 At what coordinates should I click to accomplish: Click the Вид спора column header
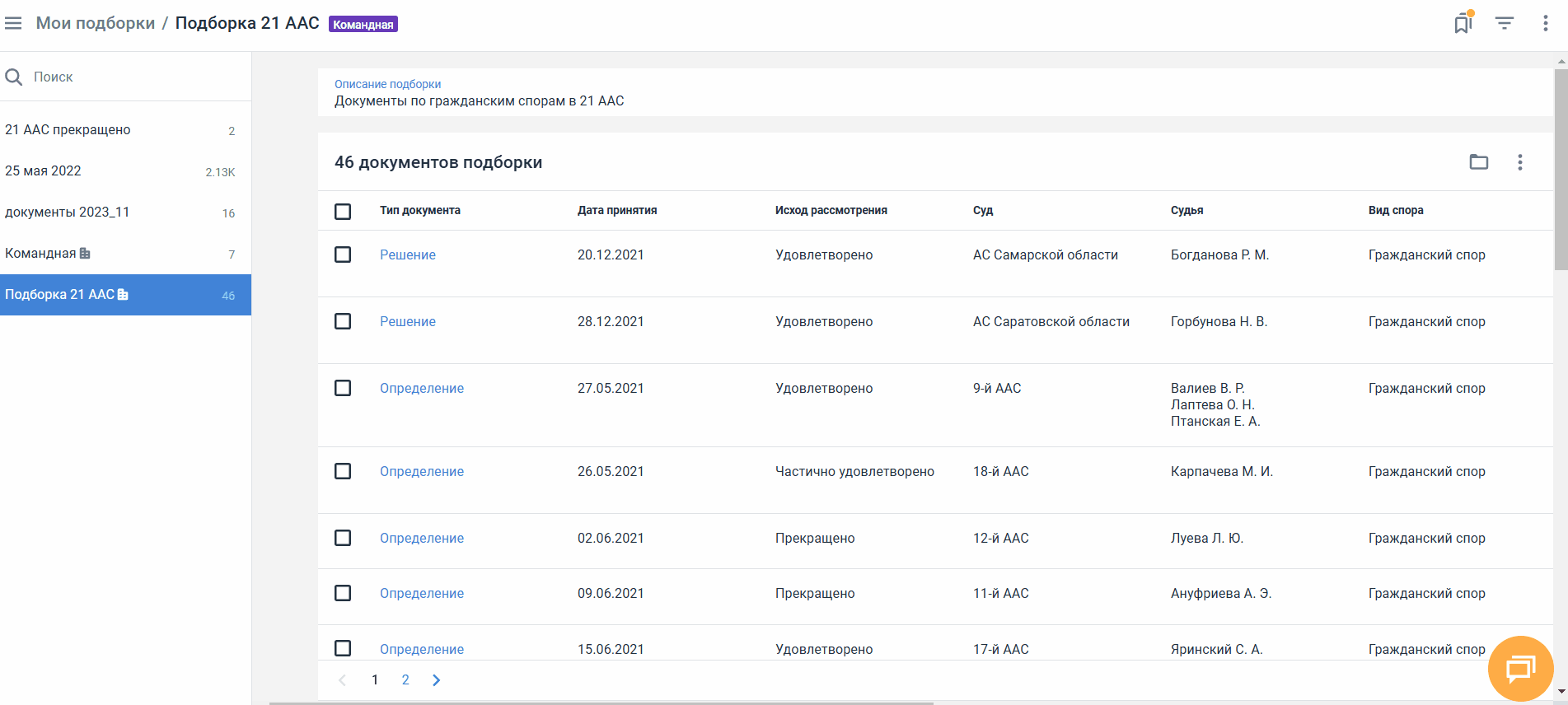[x=1396, y=211]
